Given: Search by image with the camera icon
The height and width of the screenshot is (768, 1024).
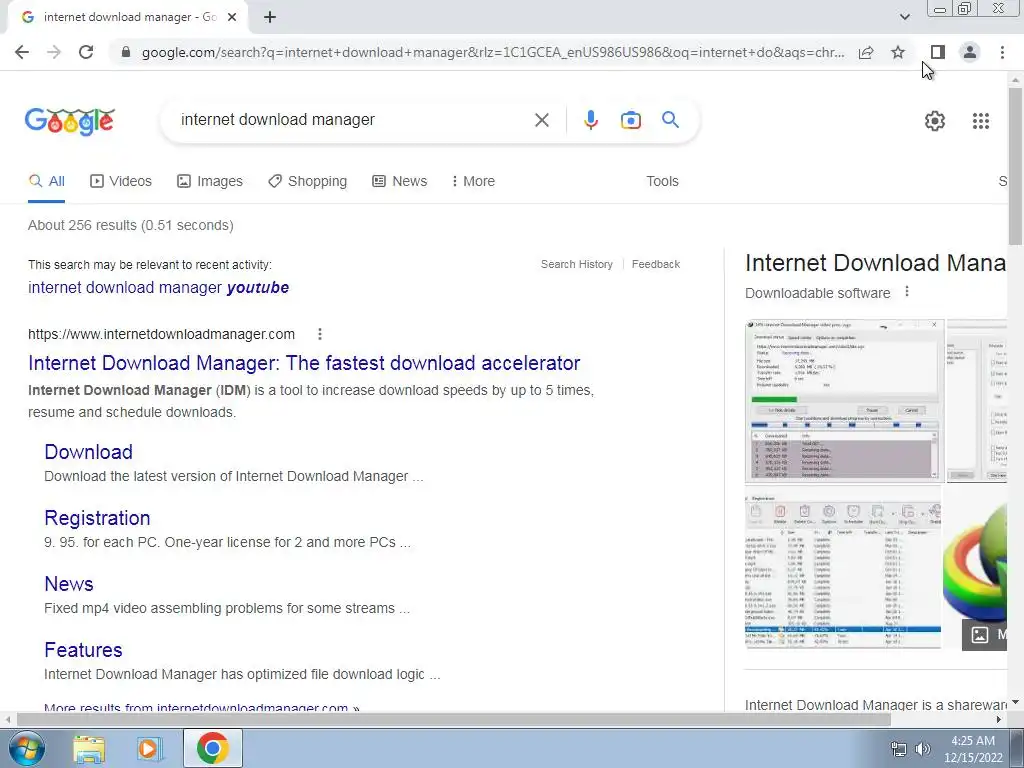Looking at the screenshot, I should tap(630, 120).
